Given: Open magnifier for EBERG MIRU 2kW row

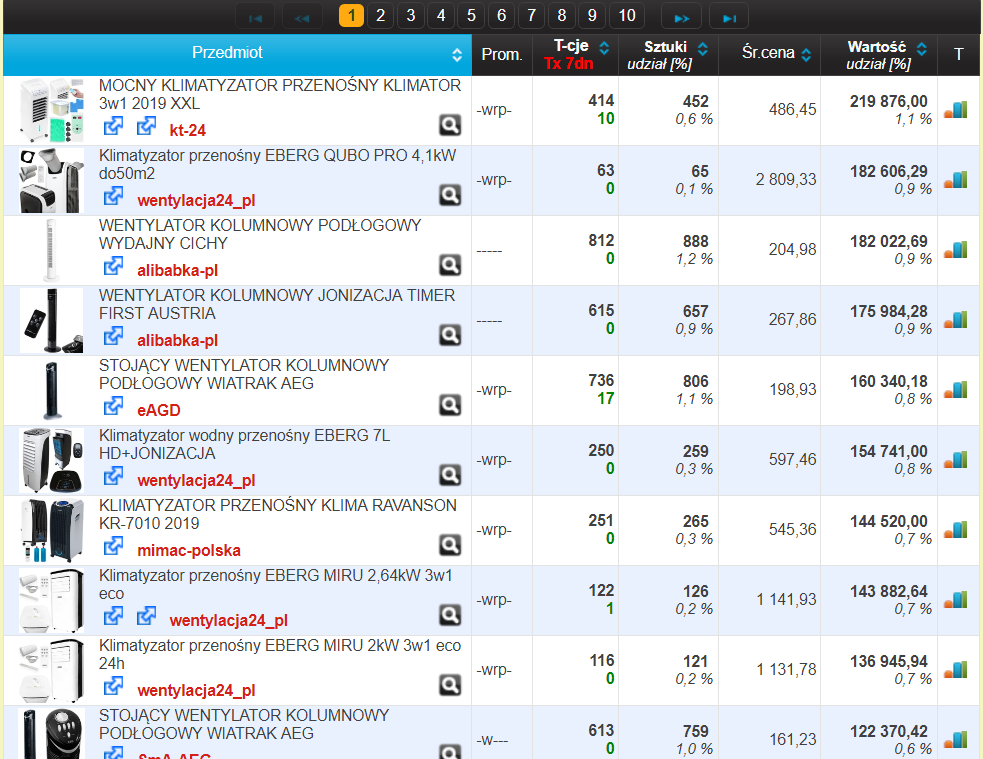Looking at the screenshot, I should (x=450, y=685).
